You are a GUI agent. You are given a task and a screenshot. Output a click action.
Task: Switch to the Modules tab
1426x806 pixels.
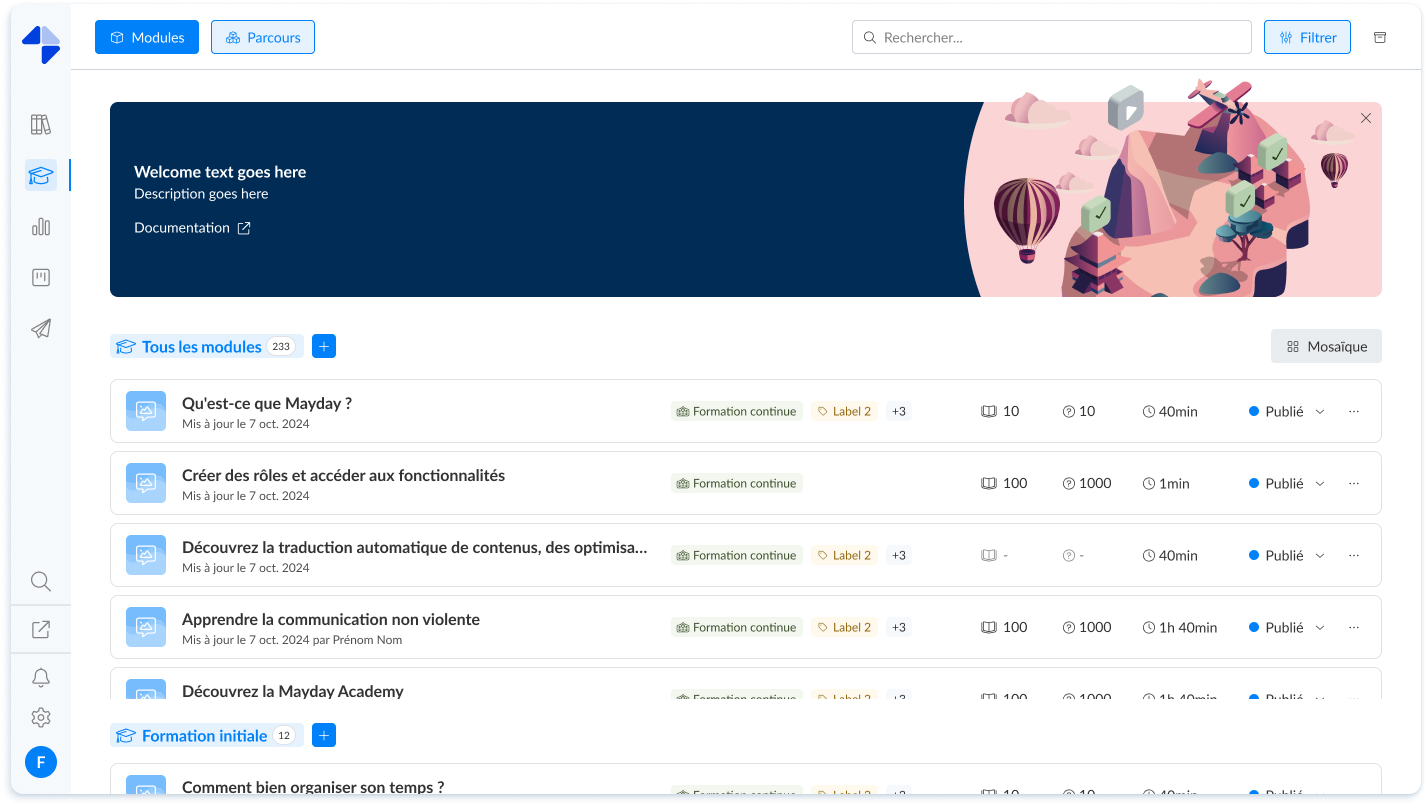[x=147, y=36]
